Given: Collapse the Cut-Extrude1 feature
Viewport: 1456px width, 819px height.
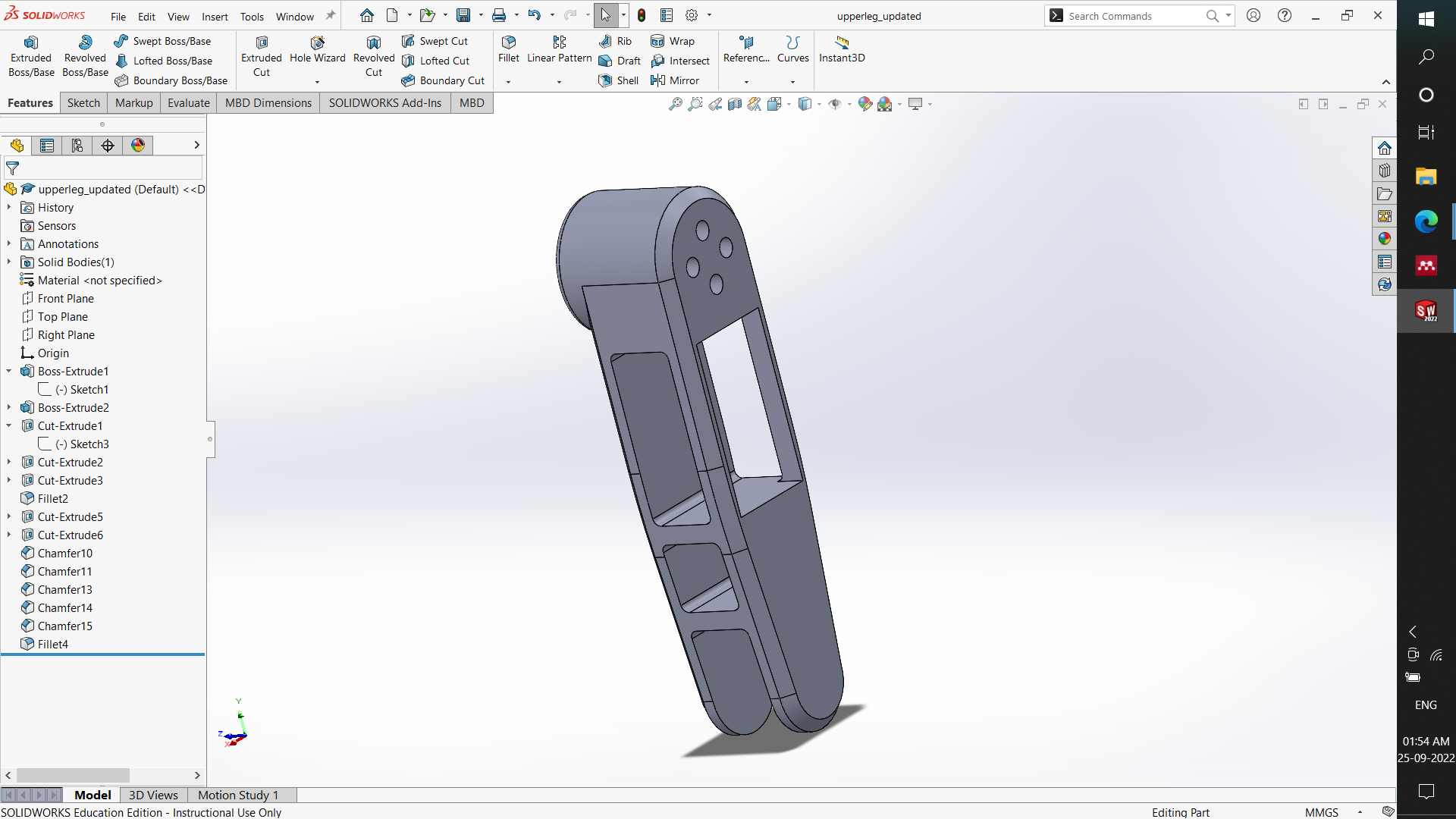Looking at the screenshot, I should pos(8,425).
